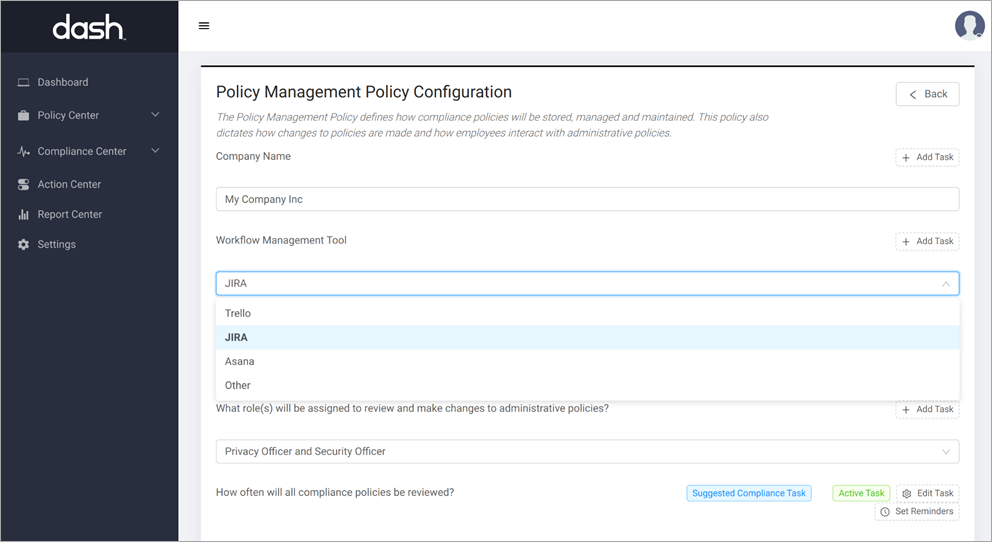Open the user profile avatar
This screenshot has height=542, width=992.
(x=969, y=26)
